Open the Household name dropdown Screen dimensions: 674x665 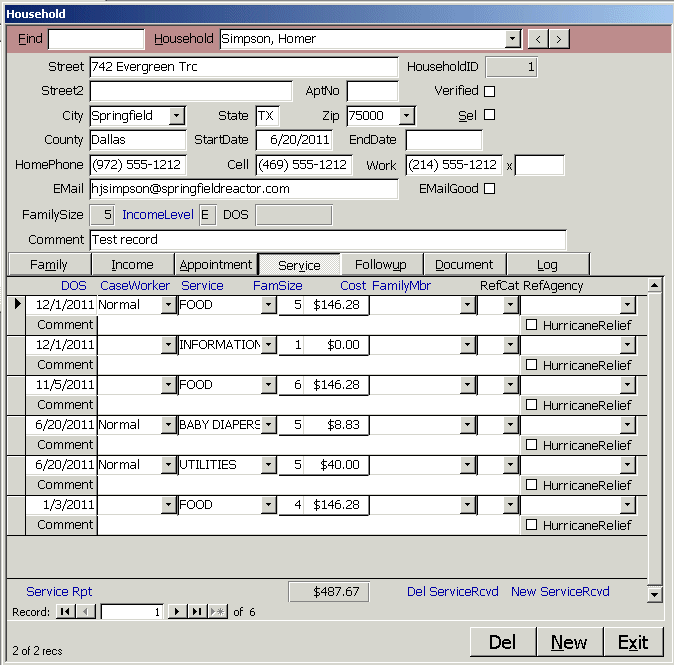tap(513, 39)
